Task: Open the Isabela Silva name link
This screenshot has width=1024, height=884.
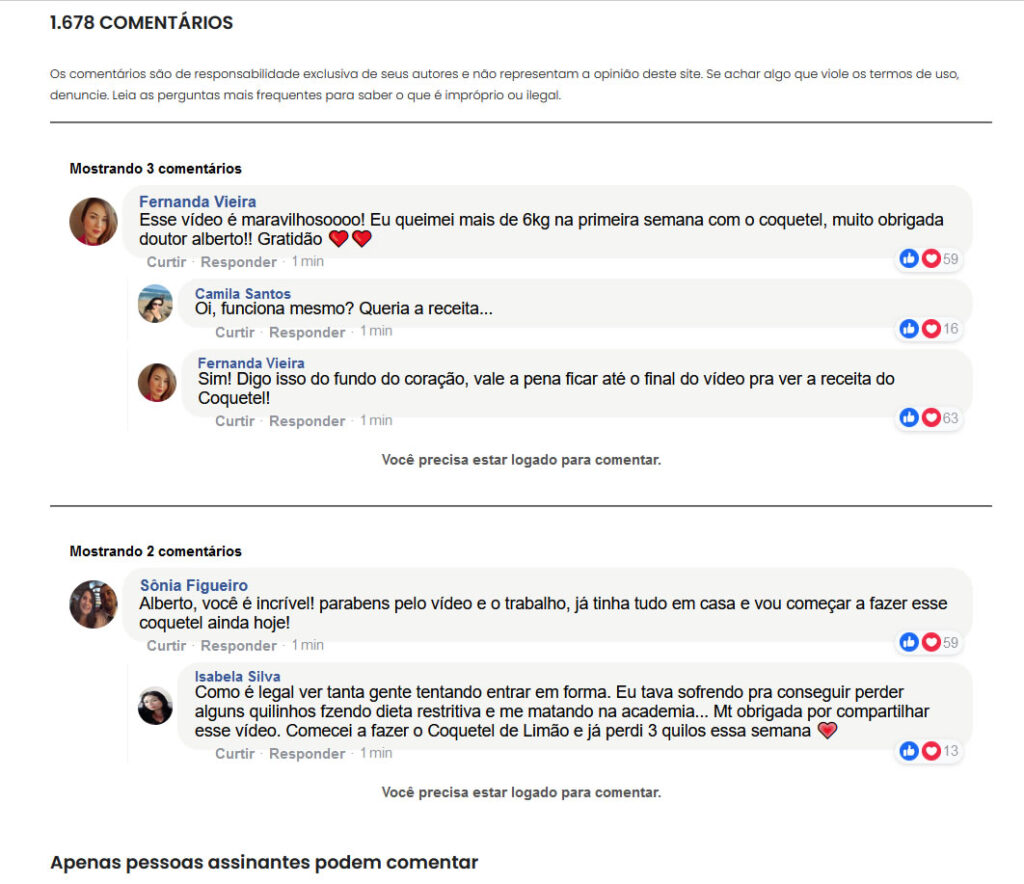Action: [x=237, y=677]
